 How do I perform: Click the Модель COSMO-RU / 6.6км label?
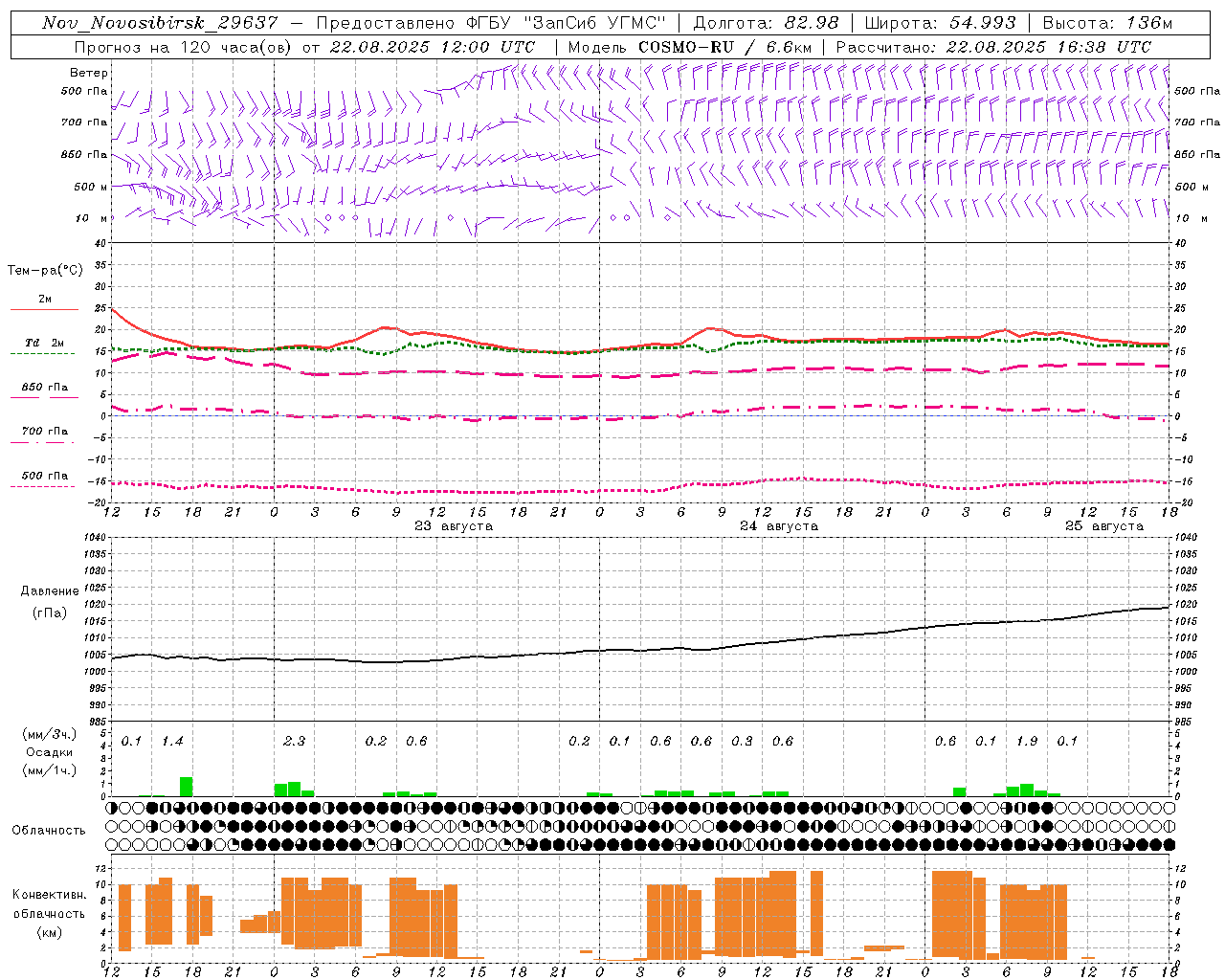[x=689, y=47]
